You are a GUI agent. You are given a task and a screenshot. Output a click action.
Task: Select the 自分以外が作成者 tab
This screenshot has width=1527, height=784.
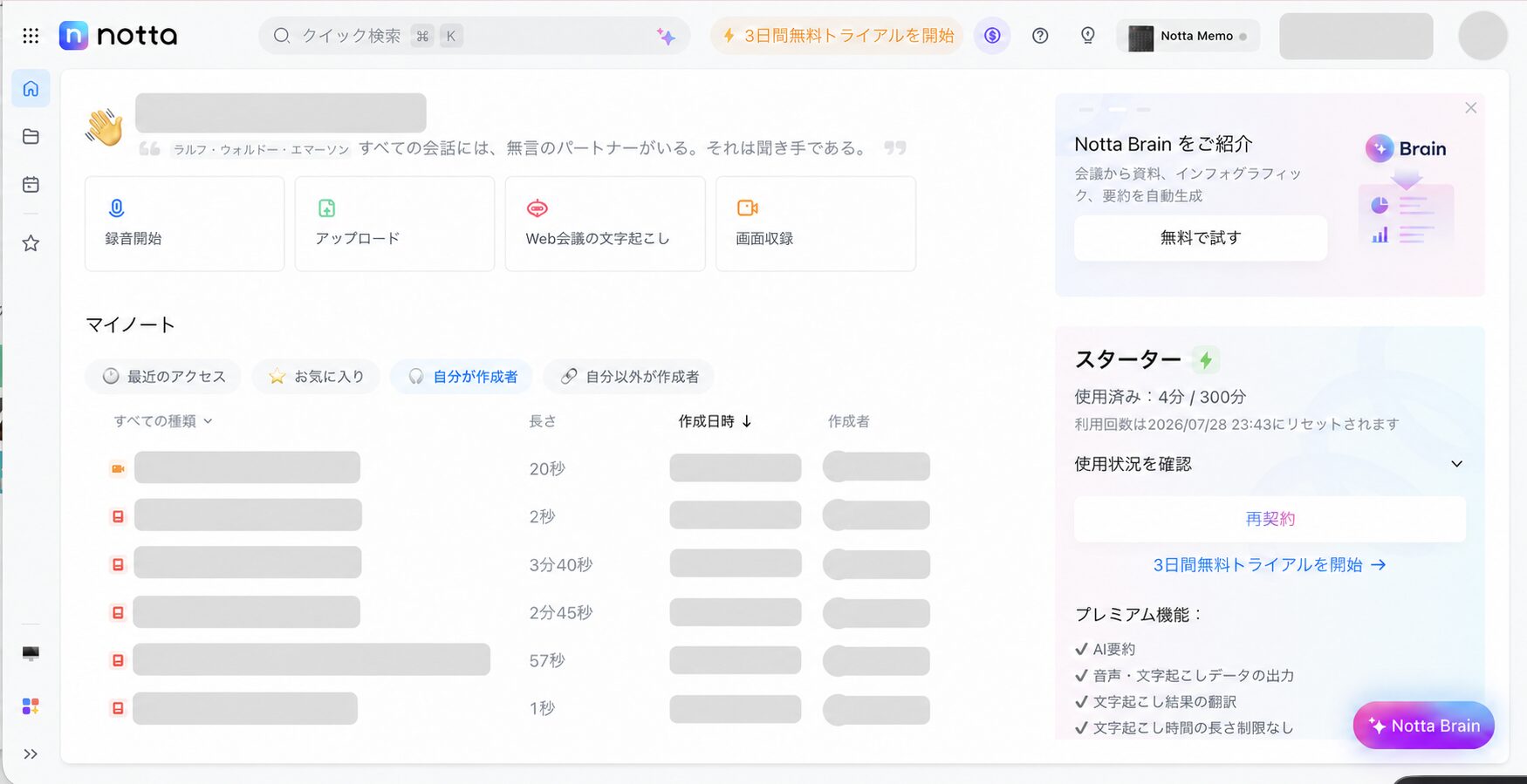click(629, 377)
